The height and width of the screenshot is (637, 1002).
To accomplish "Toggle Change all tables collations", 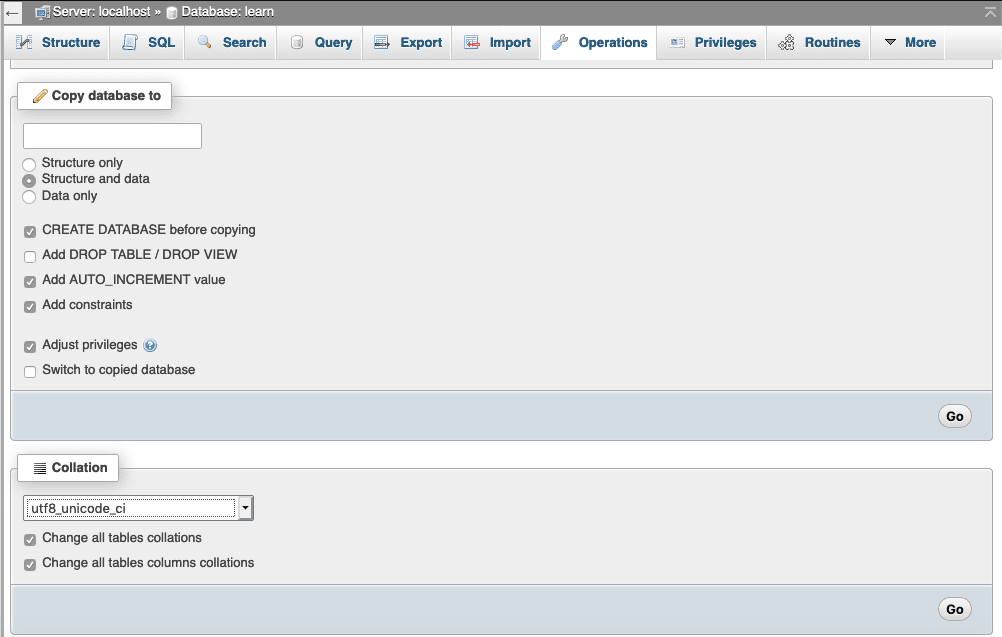I will click(x=30, y=540).
